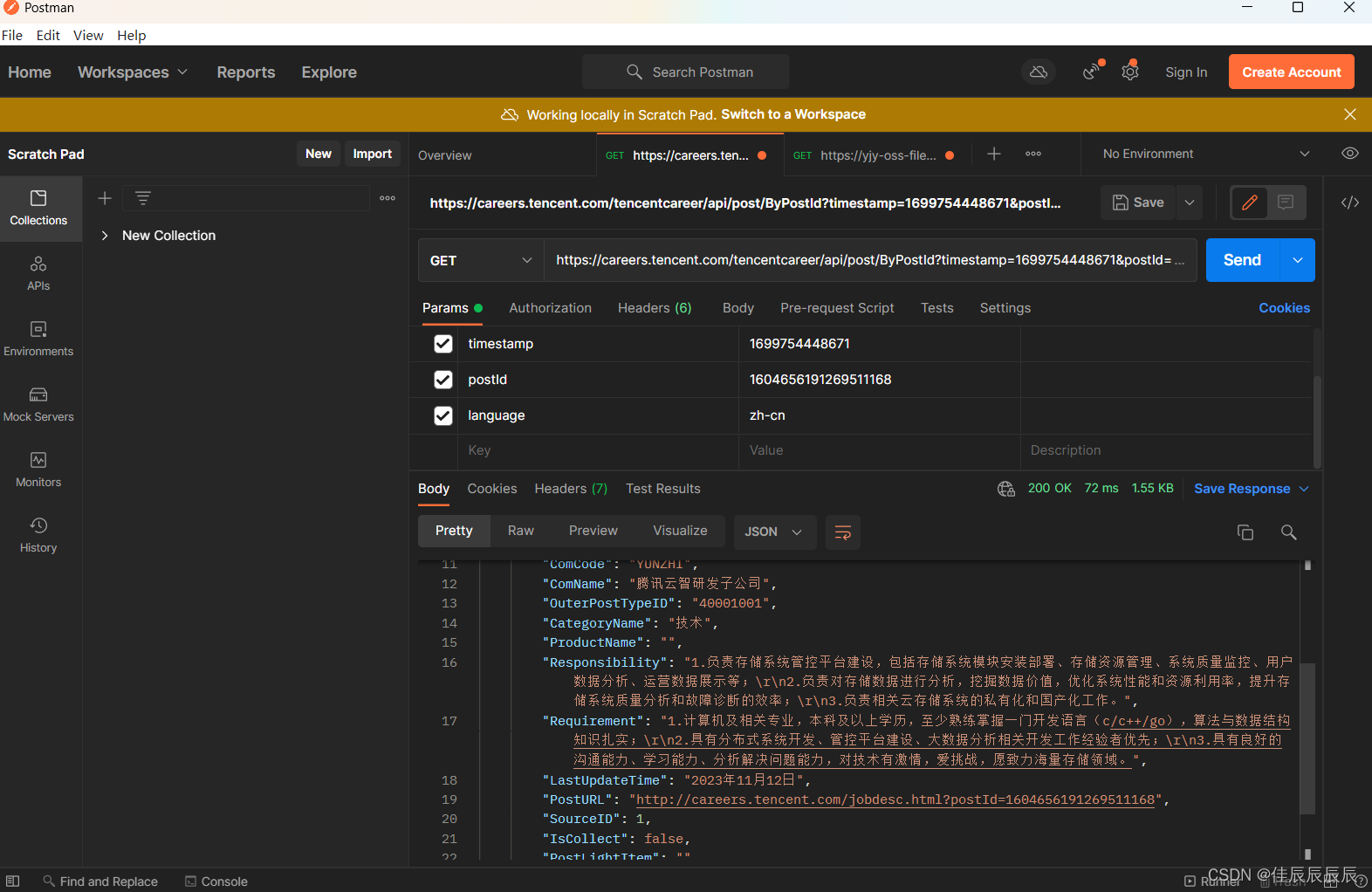This screenshot has height=892, width=1372.
Task: Open the APIs sidebar section
Action: coord(38,274)
